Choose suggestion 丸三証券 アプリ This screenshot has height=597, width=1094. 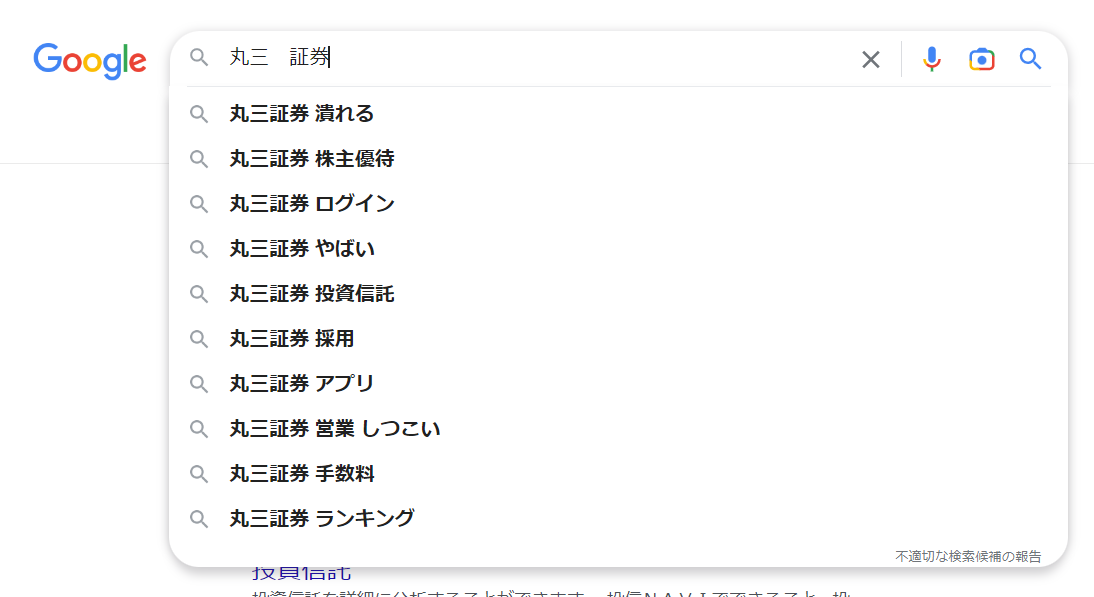coord(618,384)
